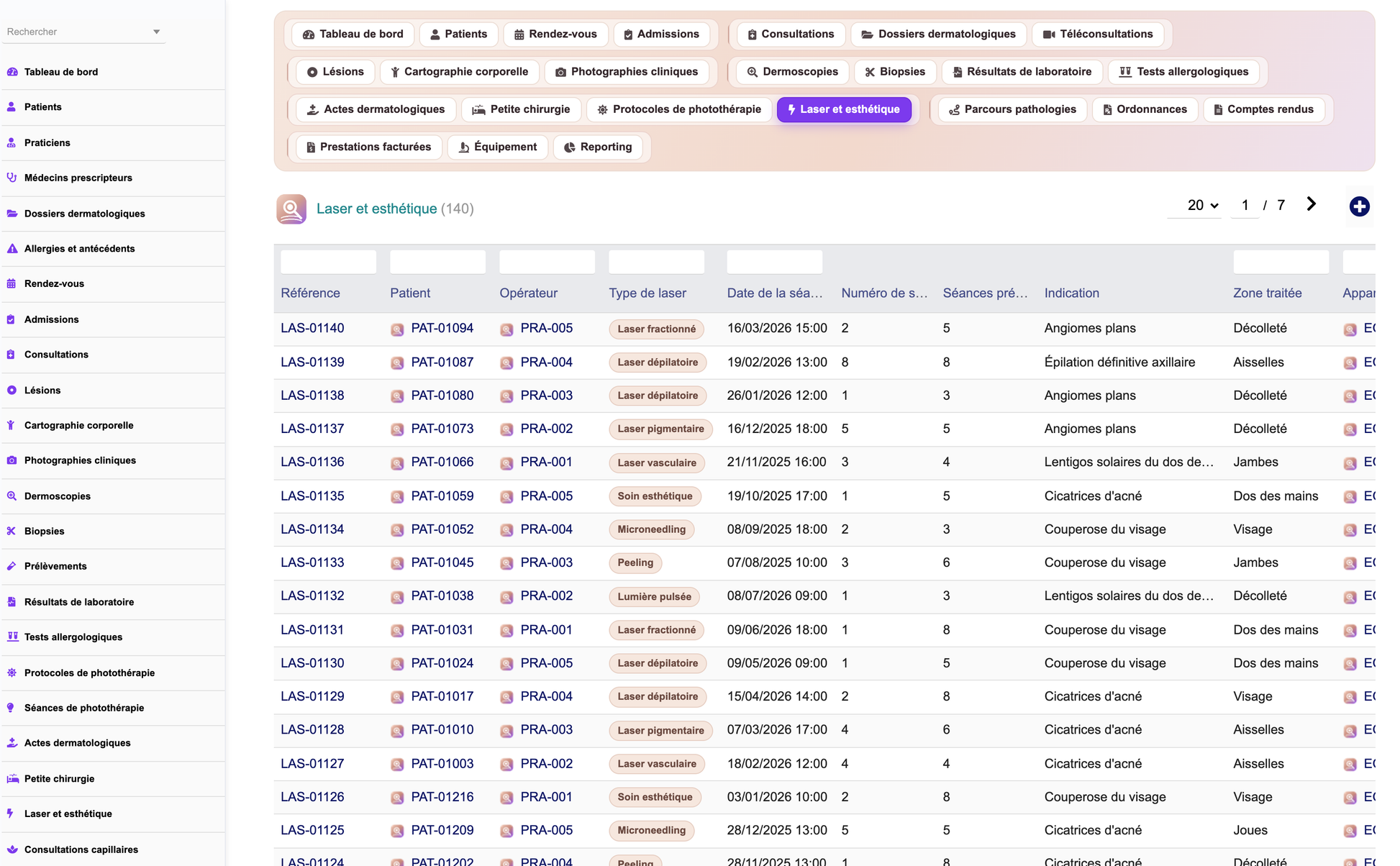Click the Séances de photothérapie bulb icon
Image resolution: width=1400 pixels, height=866 pixels.
point(12,708)
